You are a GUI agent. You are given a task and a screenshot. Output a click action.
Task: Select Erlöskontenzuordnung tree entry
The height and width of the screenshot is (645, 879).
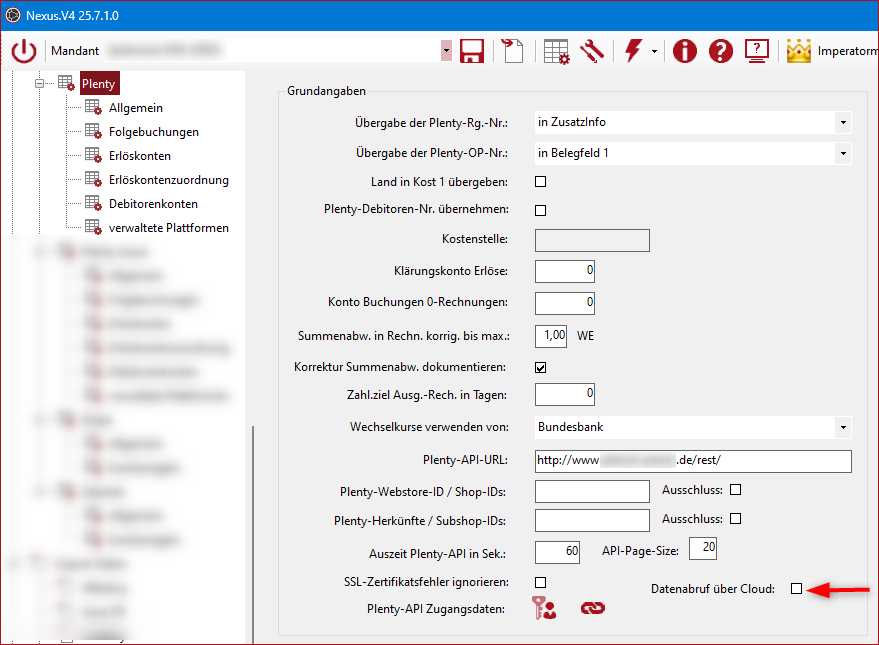click(x=169, y=180)
